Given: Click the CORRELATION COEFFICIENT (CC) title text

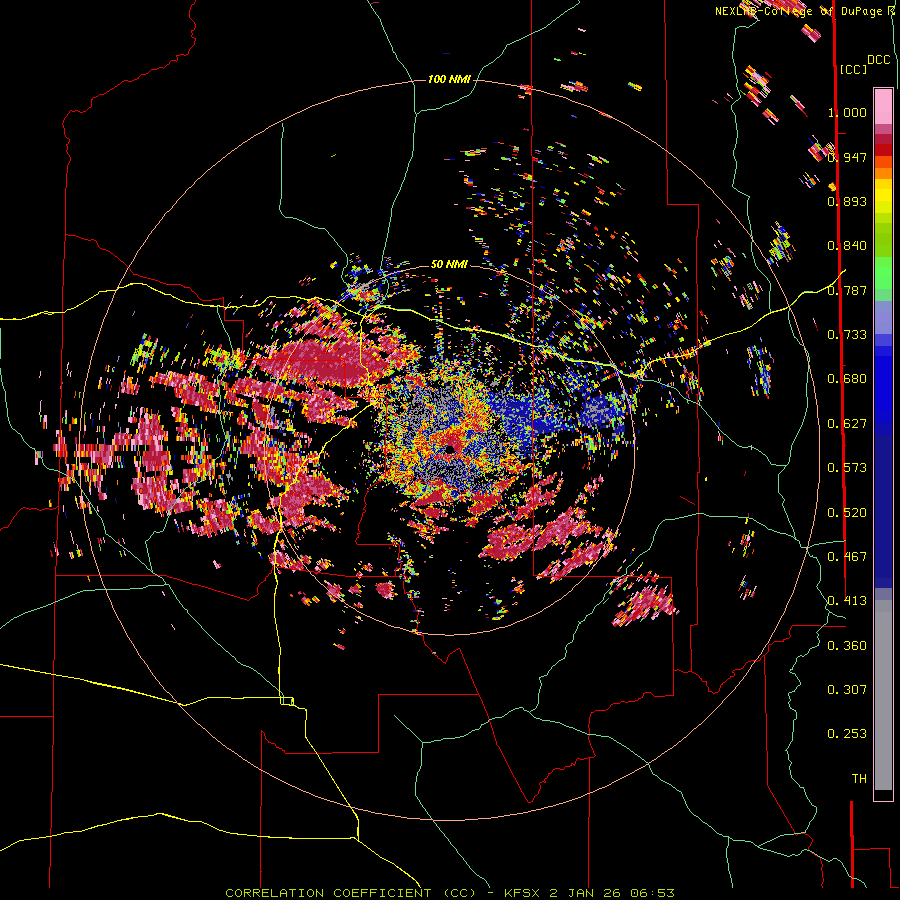Looking at the screenshot, I should coord(350,893).
